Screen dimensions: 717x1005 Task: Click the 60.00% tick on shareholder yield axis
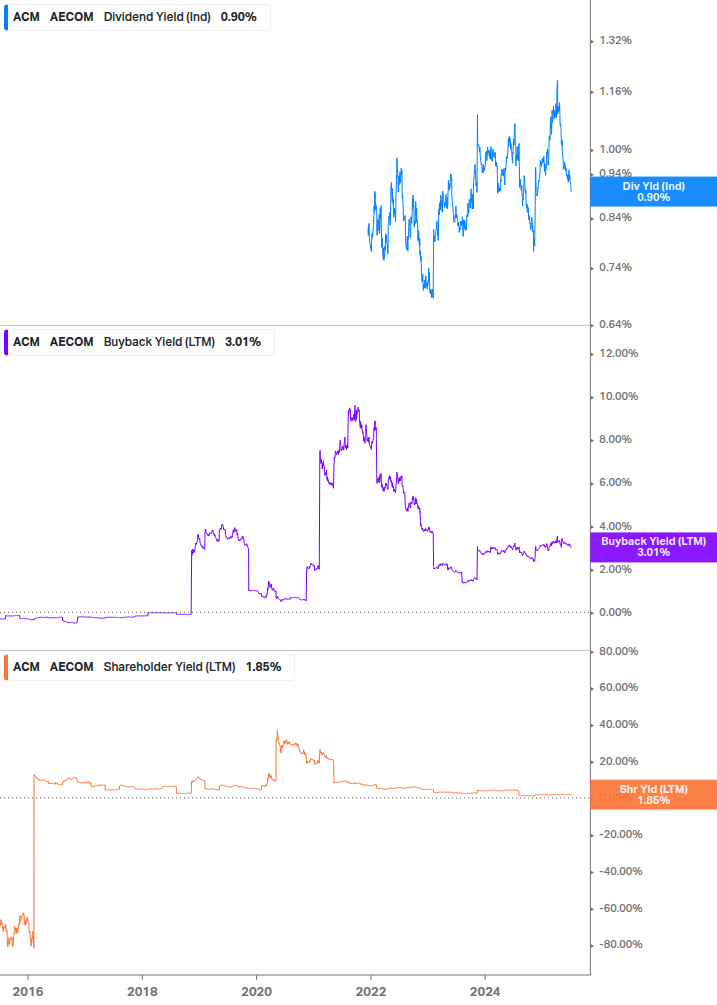point(618,687)
